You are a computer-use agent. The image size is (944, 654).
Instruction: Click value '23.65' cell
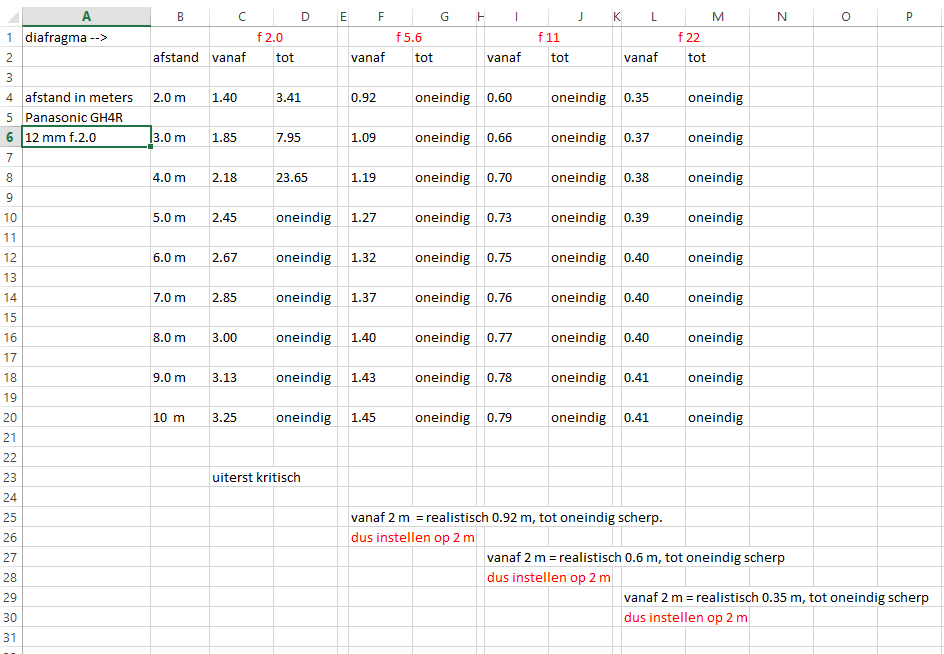point(305,178)
